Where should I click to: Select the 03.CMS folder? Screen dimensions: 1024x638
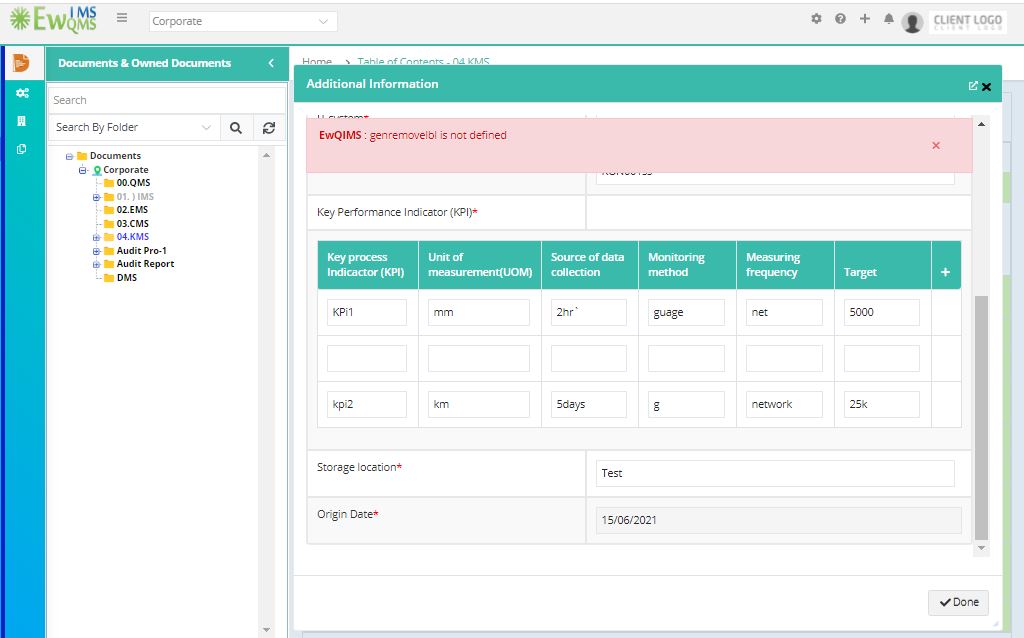pyautogui.click(x=133, y=223)
